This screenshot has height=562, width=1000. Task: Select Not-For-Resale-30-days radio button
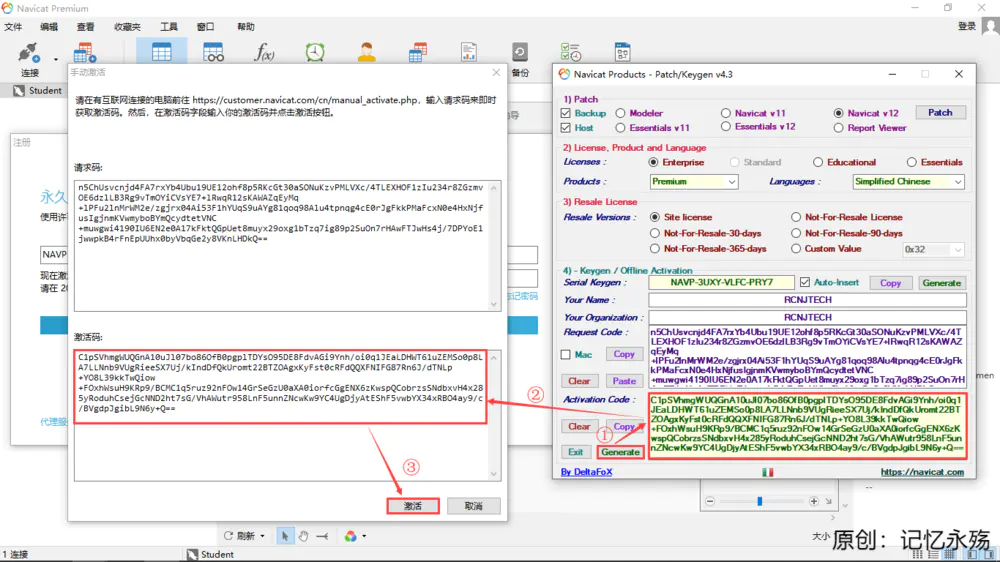tap(655, 233)
